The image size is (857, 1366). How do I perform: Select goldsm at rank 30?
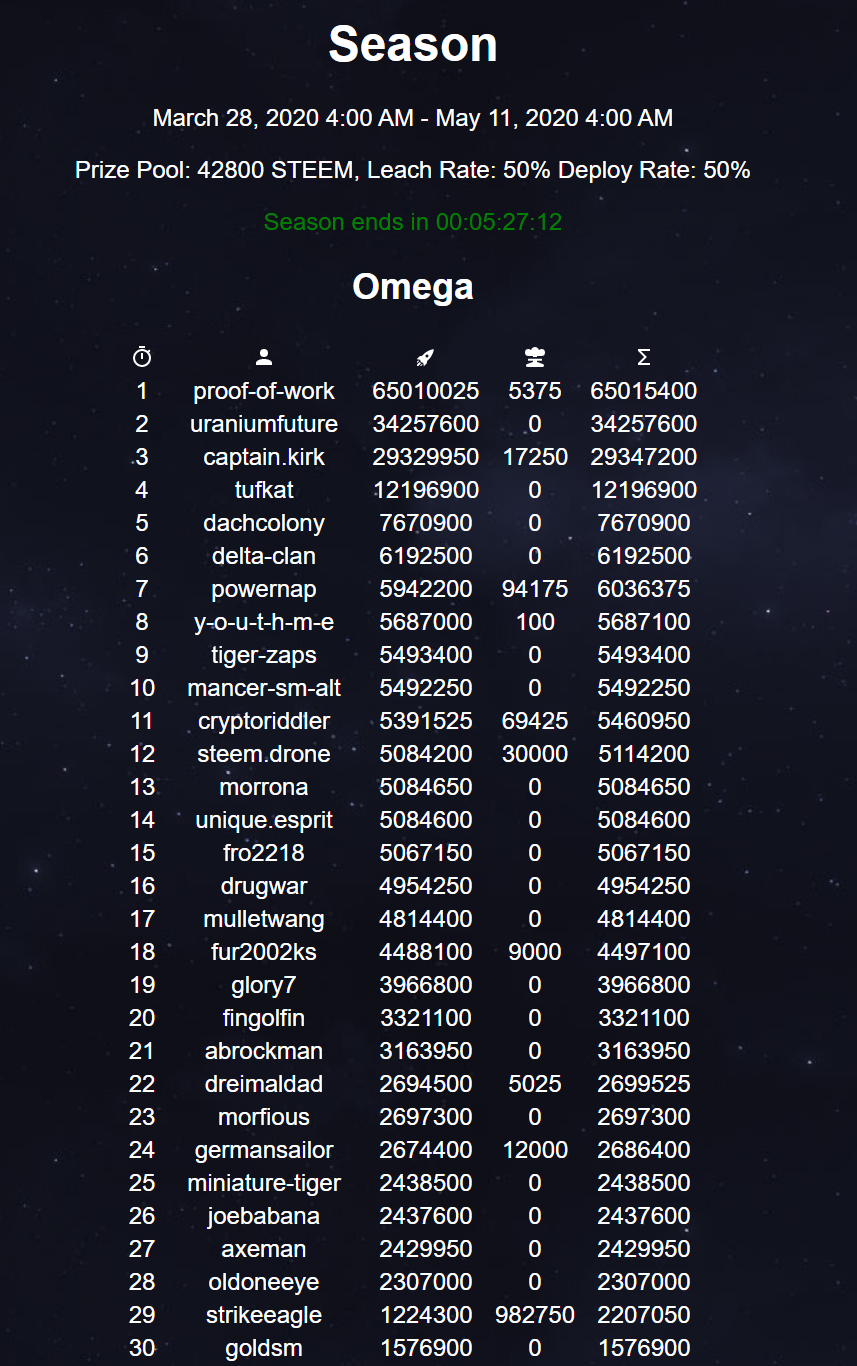(264, 1348)
